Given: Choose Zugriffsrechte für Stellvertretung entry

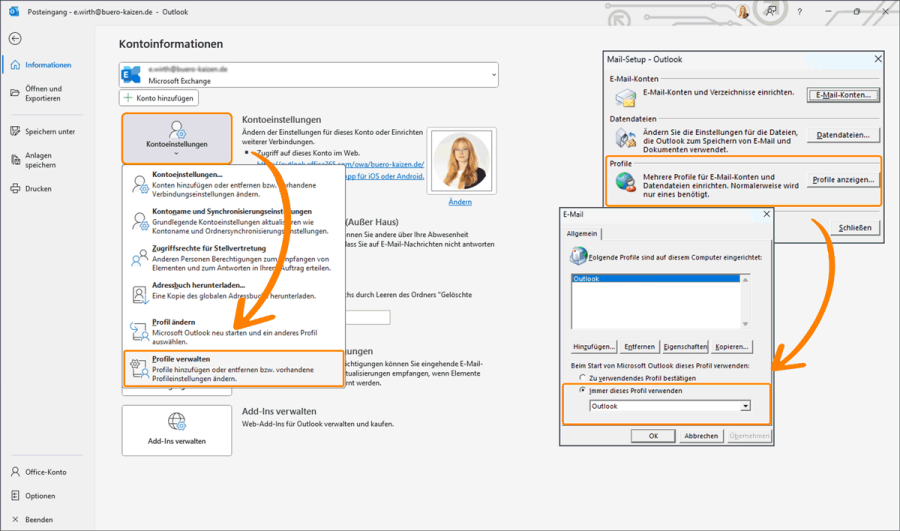Looking at the screenshot, I should (234, 258).
